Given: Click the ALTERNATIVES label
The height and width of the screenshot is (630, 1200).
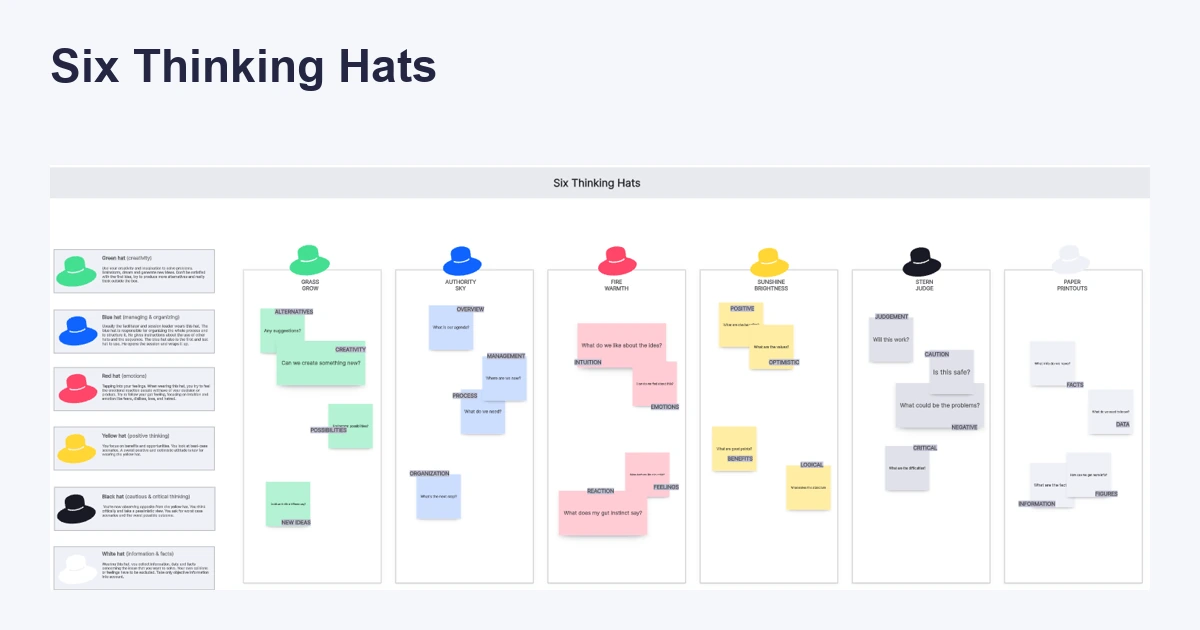Looking at the screenshot, I should pyautogui.click(x=294, y=312).
